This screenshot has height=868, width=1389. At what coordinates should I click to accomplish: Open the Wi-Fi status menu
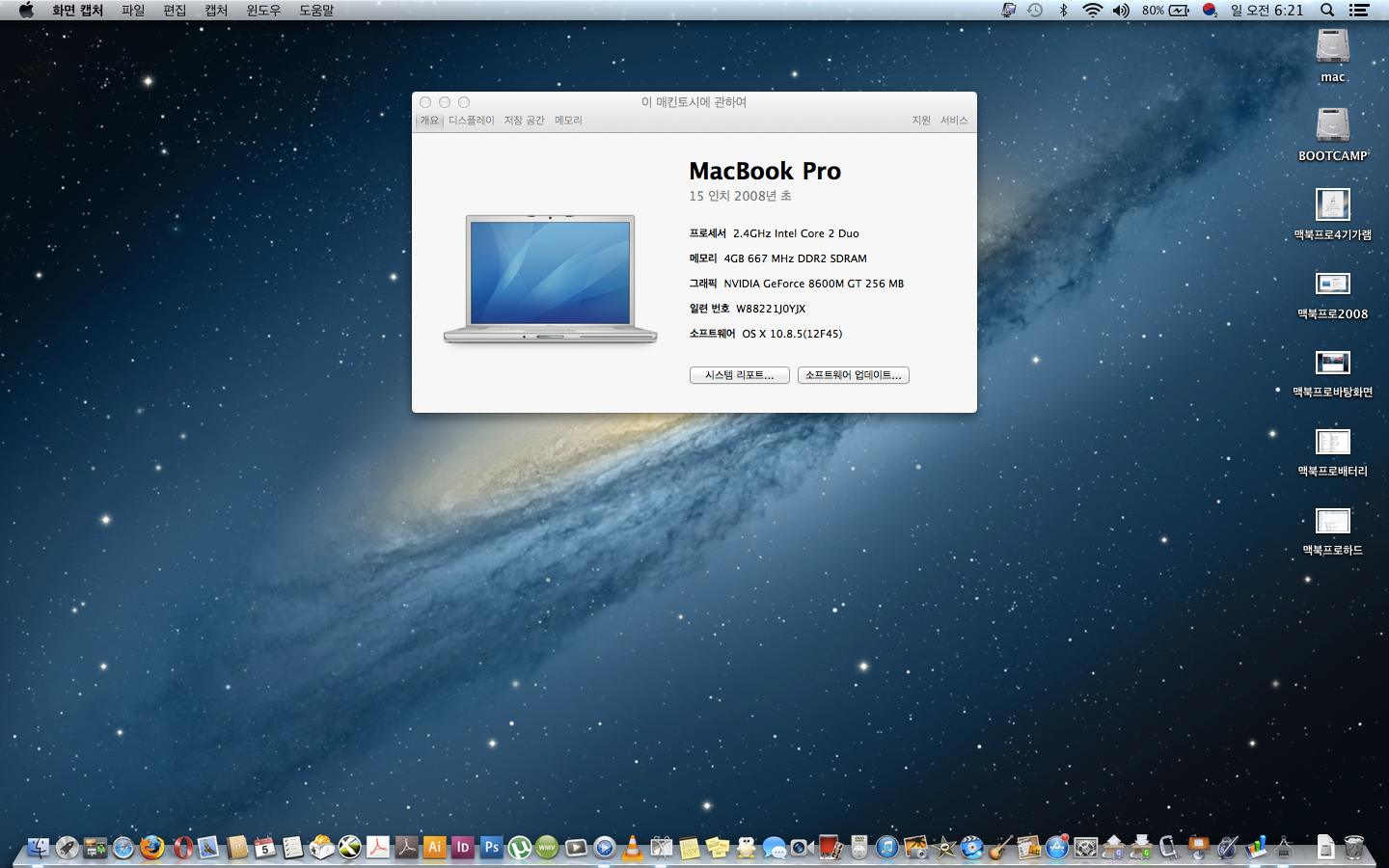(1092, 11)
